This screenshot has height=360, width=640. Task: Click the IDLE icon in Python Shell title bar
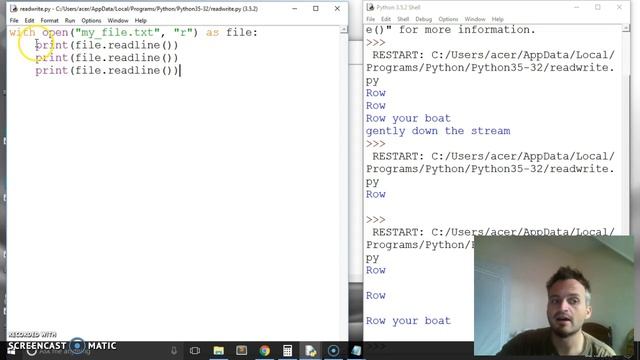[x=370, y=7]
